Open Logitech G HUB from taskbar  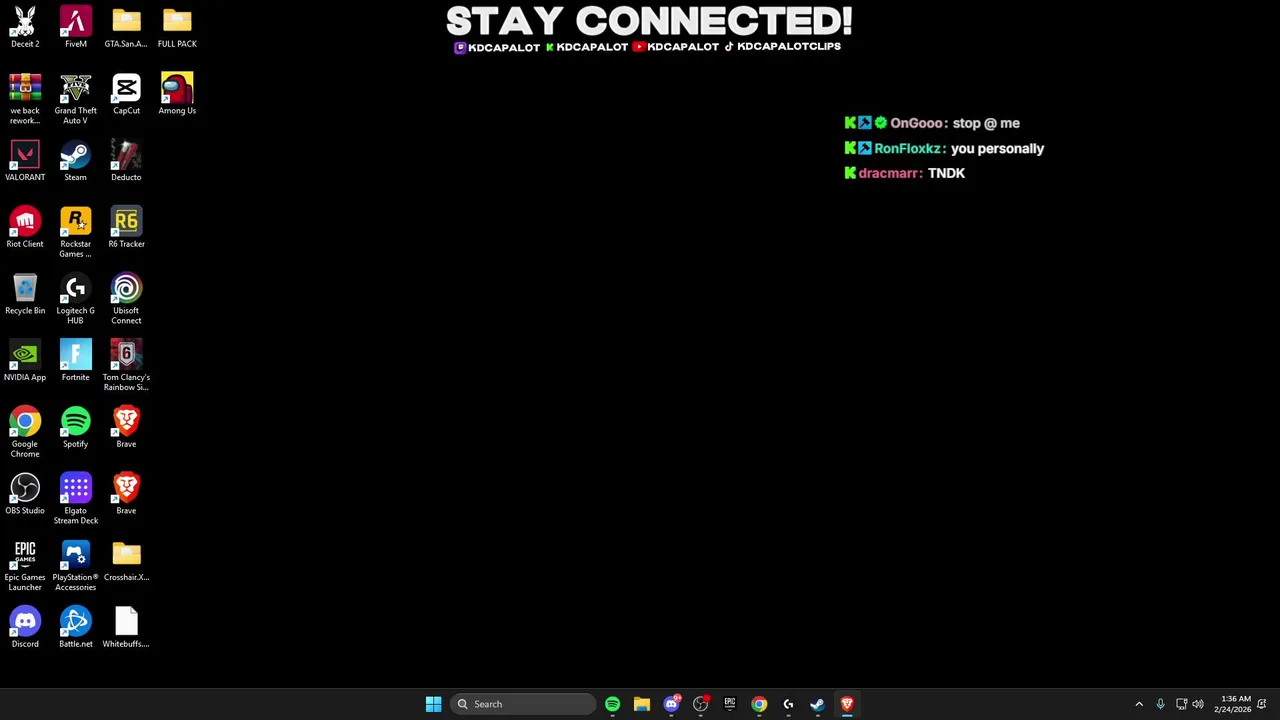[x=788, y=704]
